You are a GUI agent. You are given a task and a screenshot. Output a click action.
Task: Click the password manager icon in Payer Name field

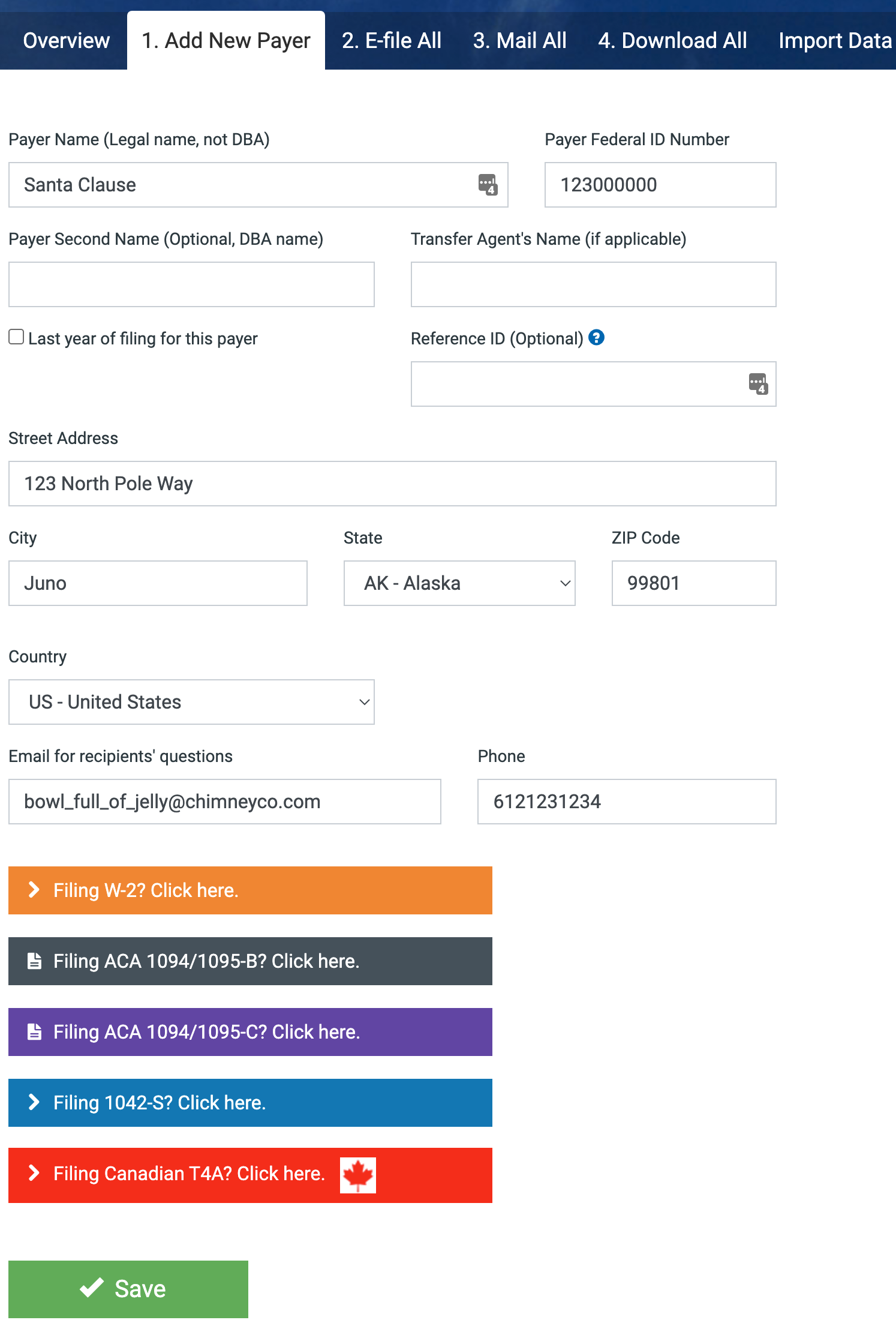[x=488, y=184]
